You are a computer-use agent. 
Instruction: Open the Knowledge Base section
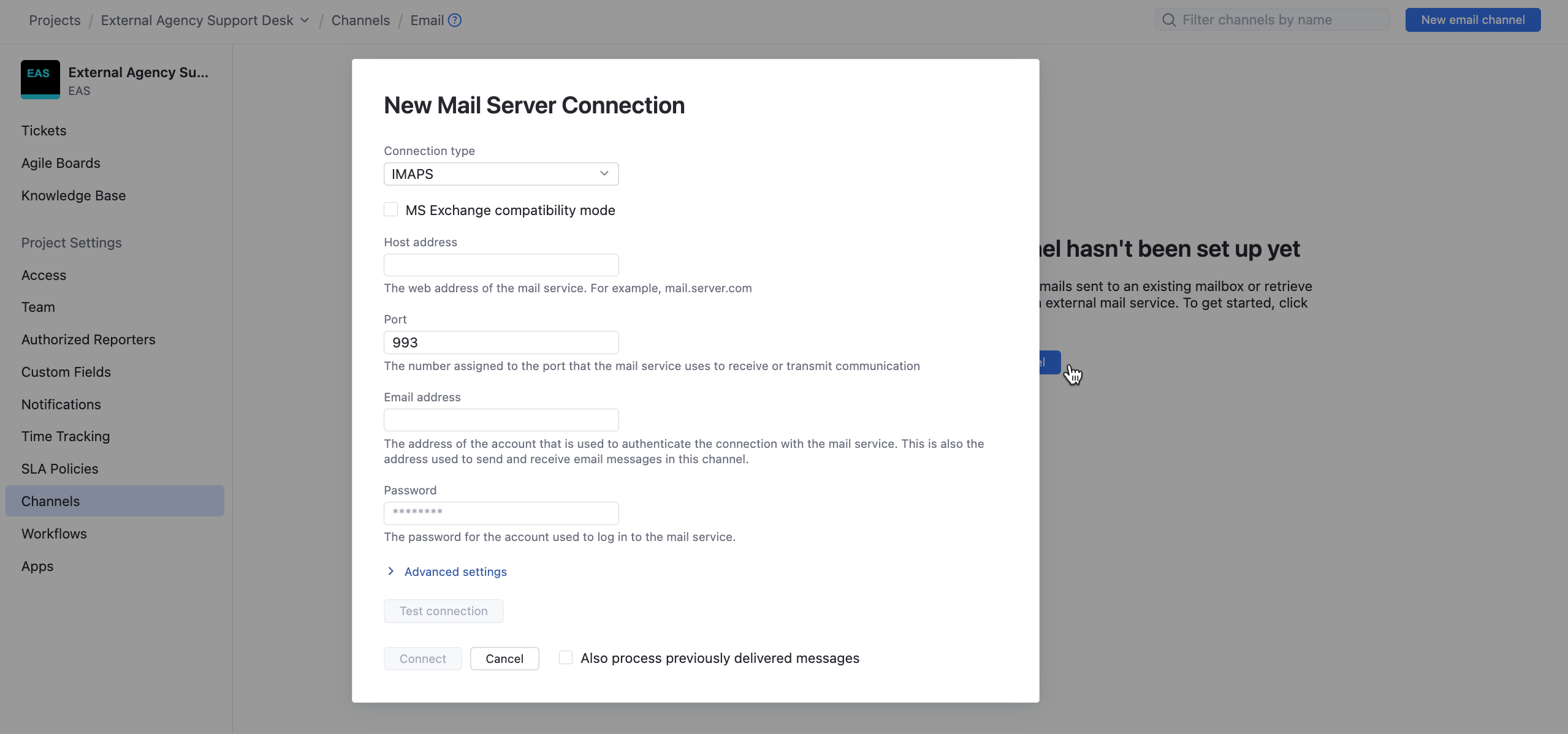click(73, 195)
